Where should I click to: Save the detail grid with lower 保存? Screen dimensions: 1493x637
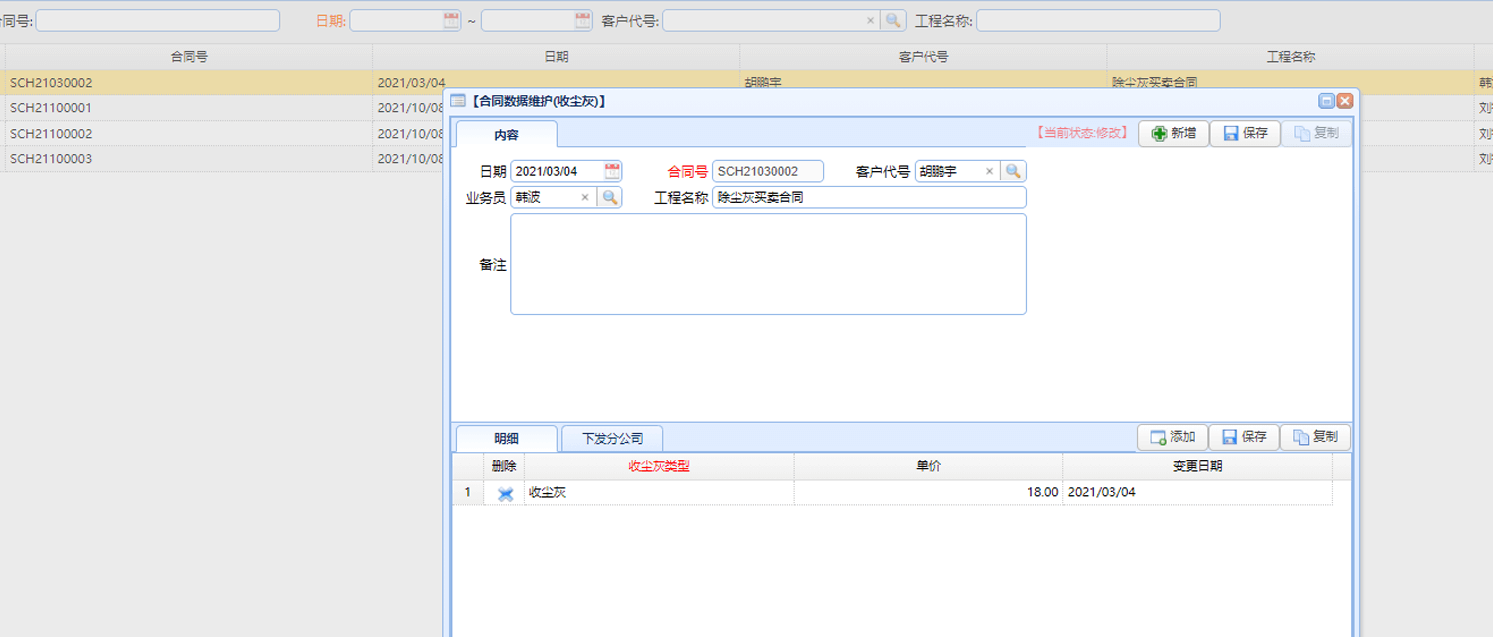(x=1245, y=437)
